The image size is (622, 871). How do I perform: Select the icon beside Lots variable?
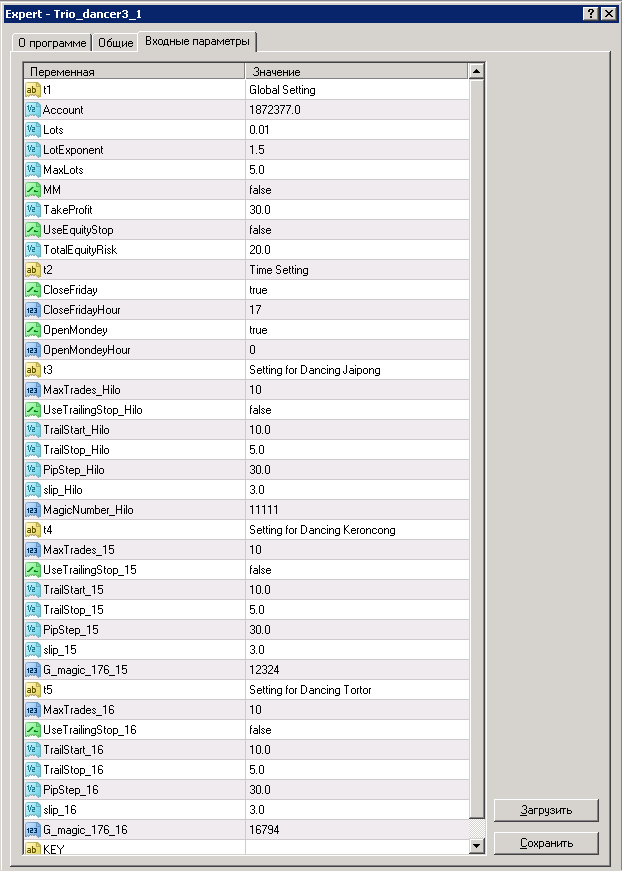click(x=33, y=130)
